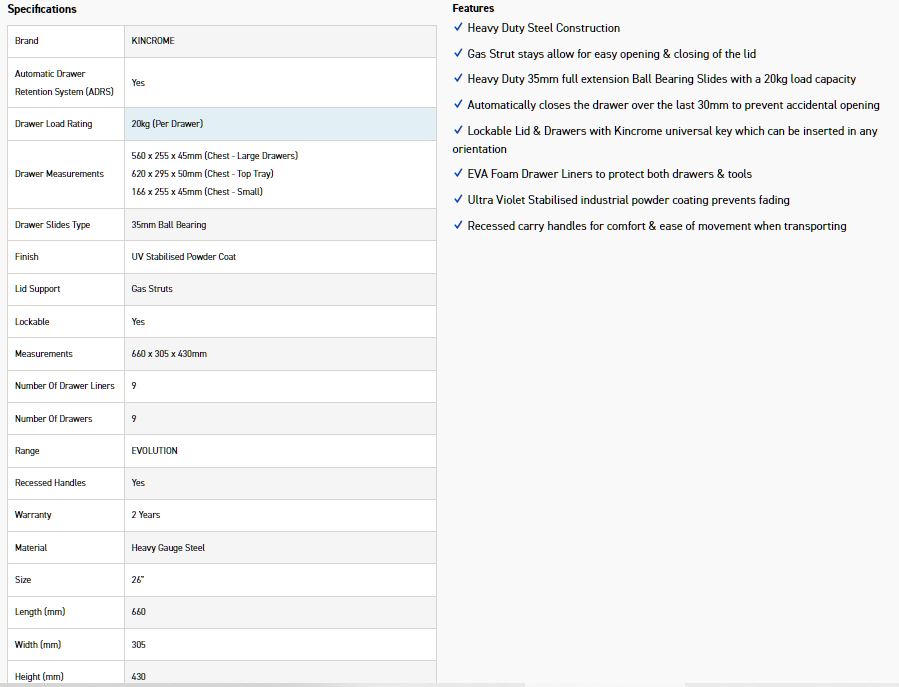Click the checkmark next to Gas Strut stays feature

[x=458, y=54]
